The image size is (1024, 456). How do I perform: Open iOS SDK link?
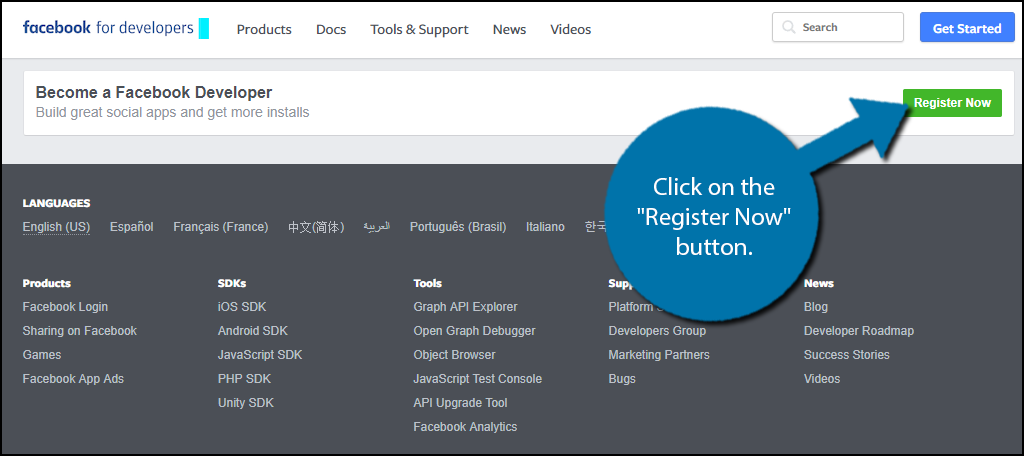[242, 306]
